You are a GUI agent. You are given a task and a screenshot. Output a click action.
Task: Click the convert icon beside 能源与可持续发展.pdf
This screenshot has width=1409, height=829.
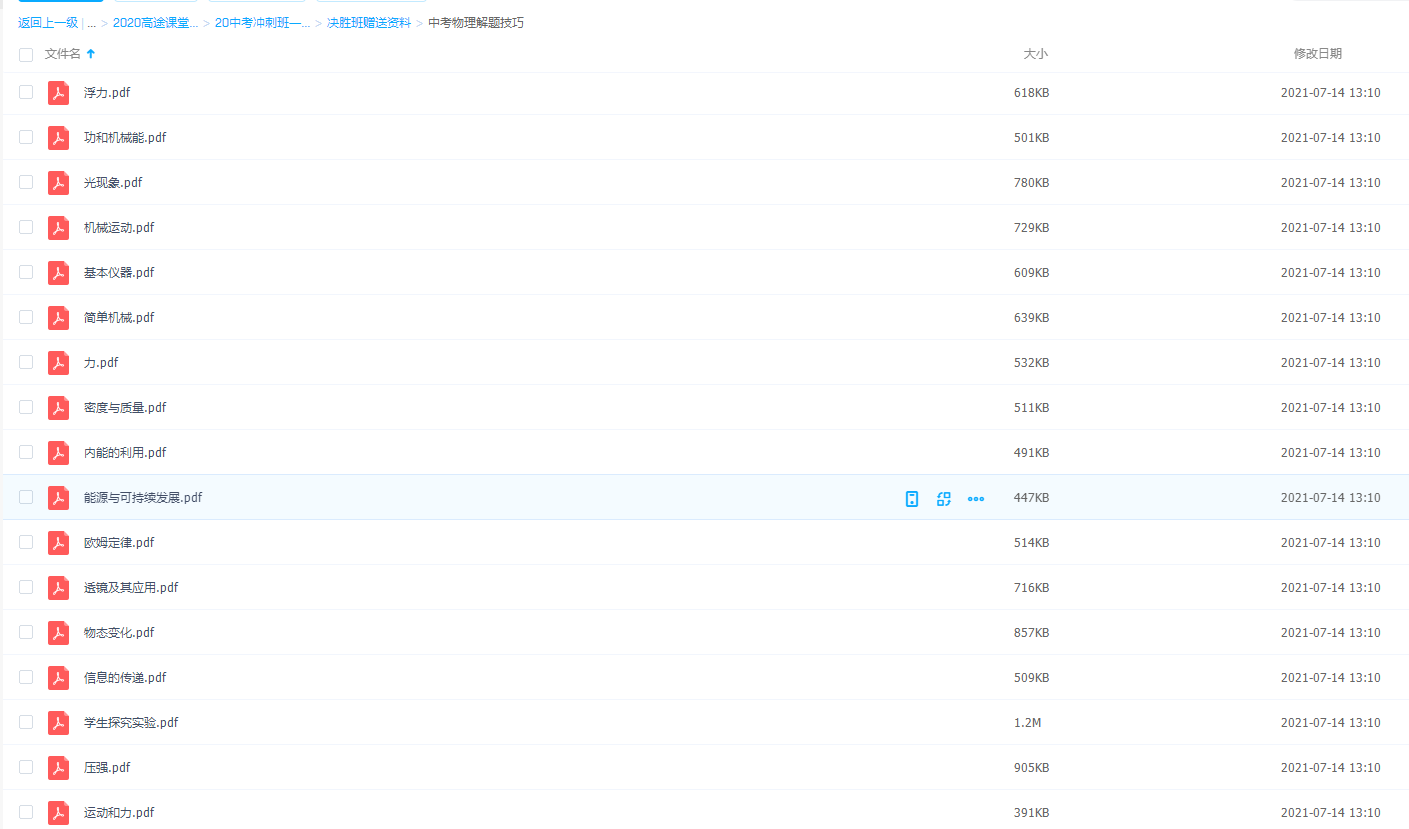tap(943, 498)
